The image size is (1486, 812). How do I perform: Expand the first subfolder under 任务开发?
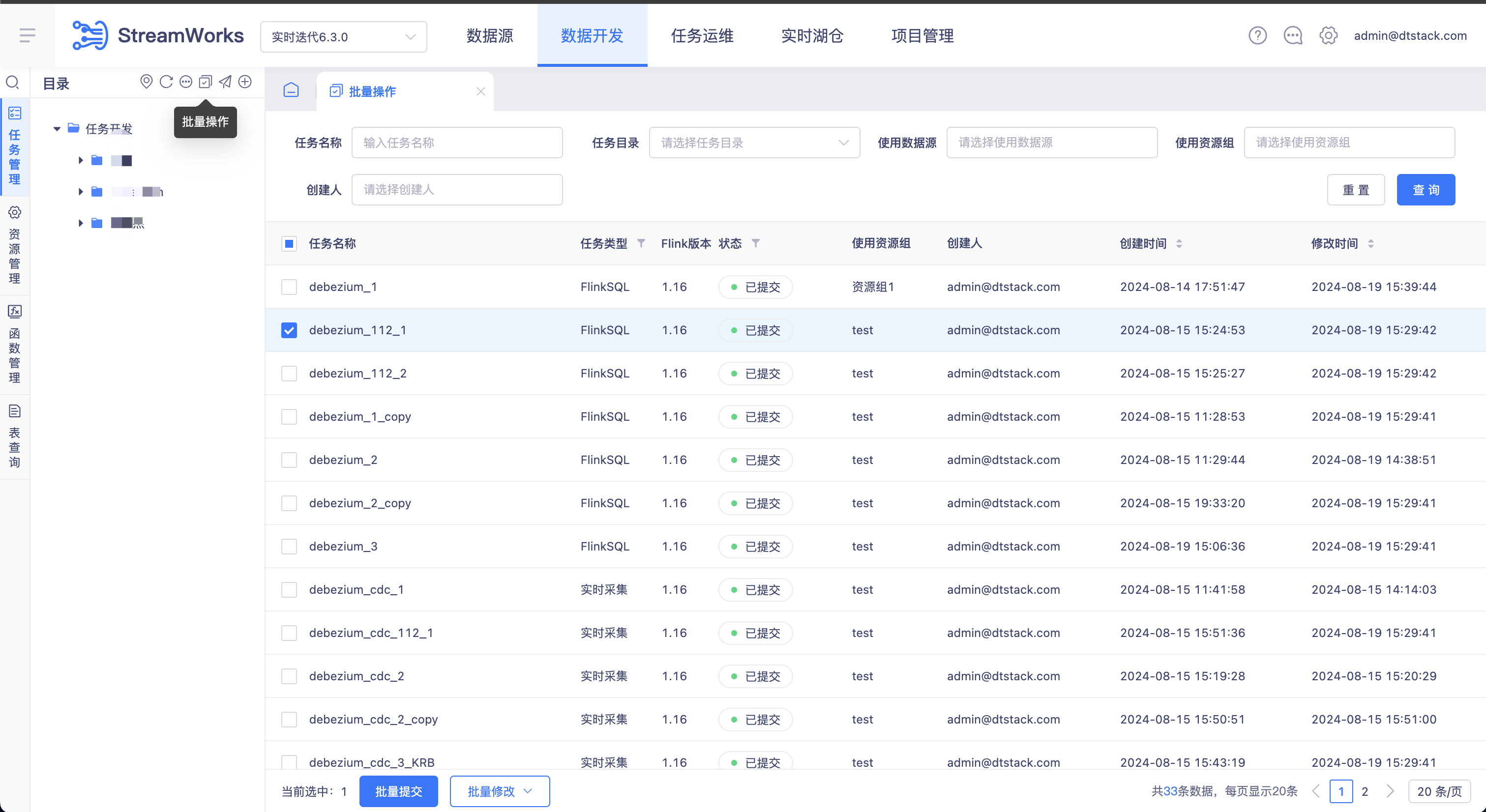[x=80, y=160]
